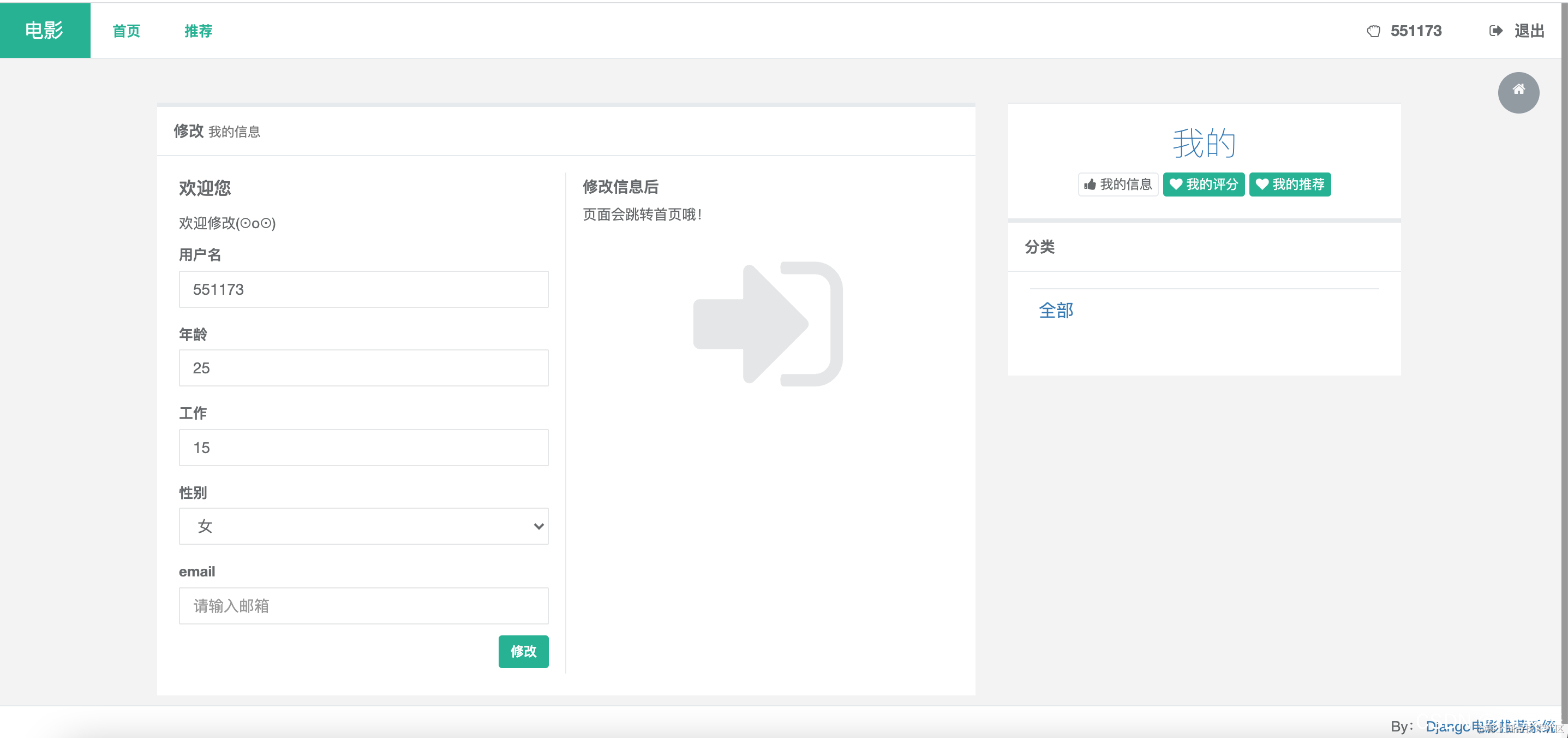The height and width of the screenshot is (738, 1568).
Task: Click the round home icon on the right
Action: coord(1518,92)
